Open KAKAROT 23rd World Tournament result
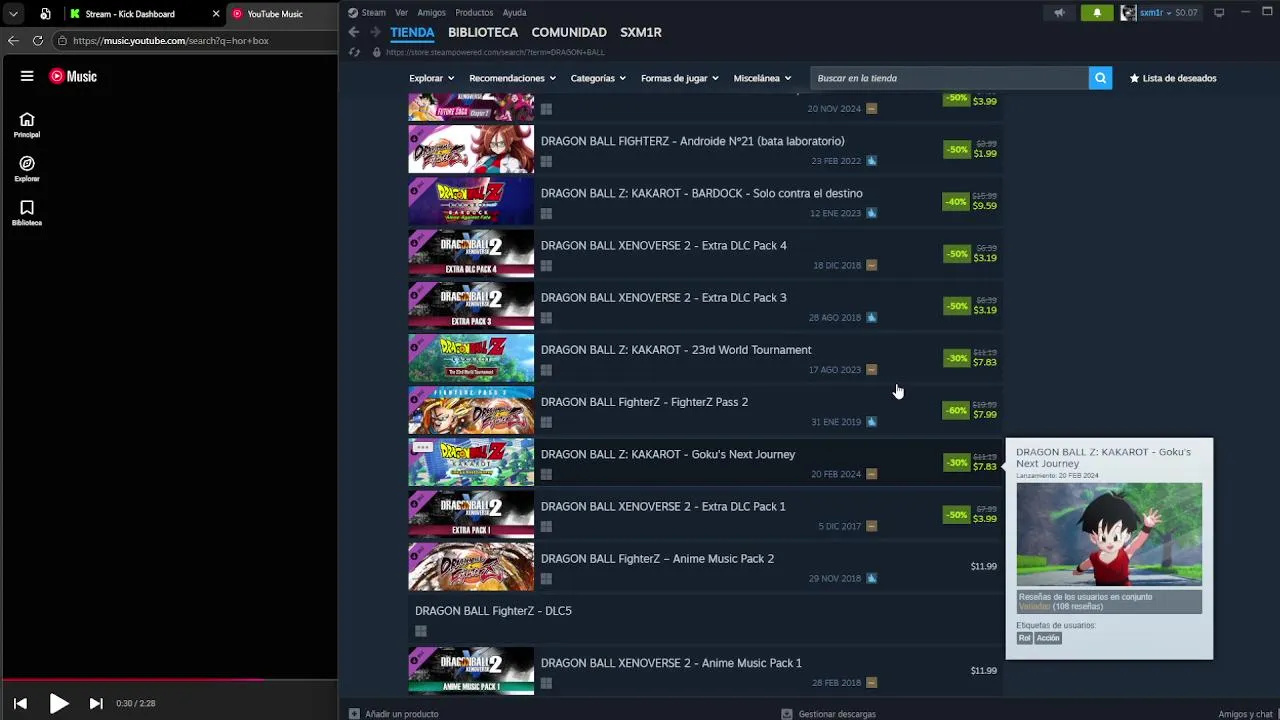The width and height of the screenshot is (1280, 720). click(x=705, y=358)
